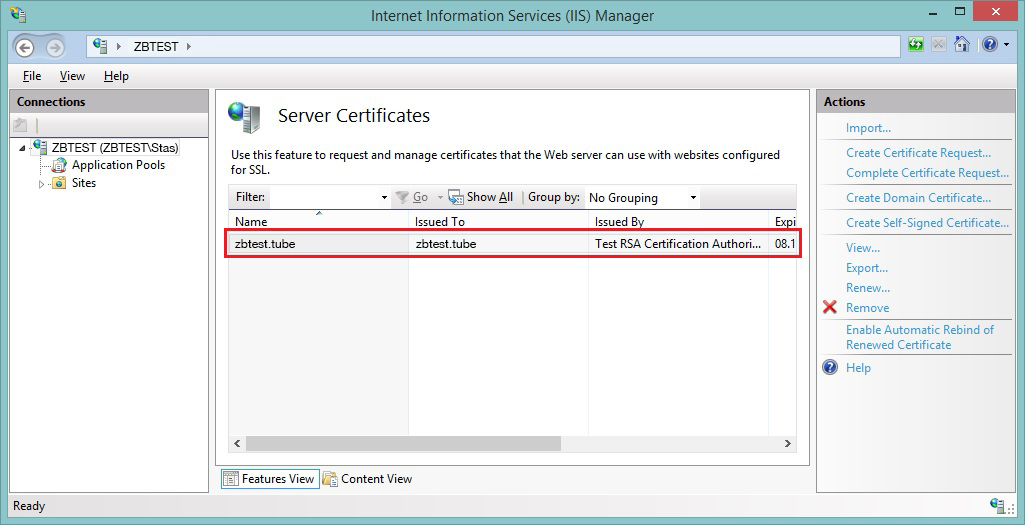Screen dimensions: 1025x525
Task: Click the Back navigation arrow button
Action: click(x=25, y=47)
